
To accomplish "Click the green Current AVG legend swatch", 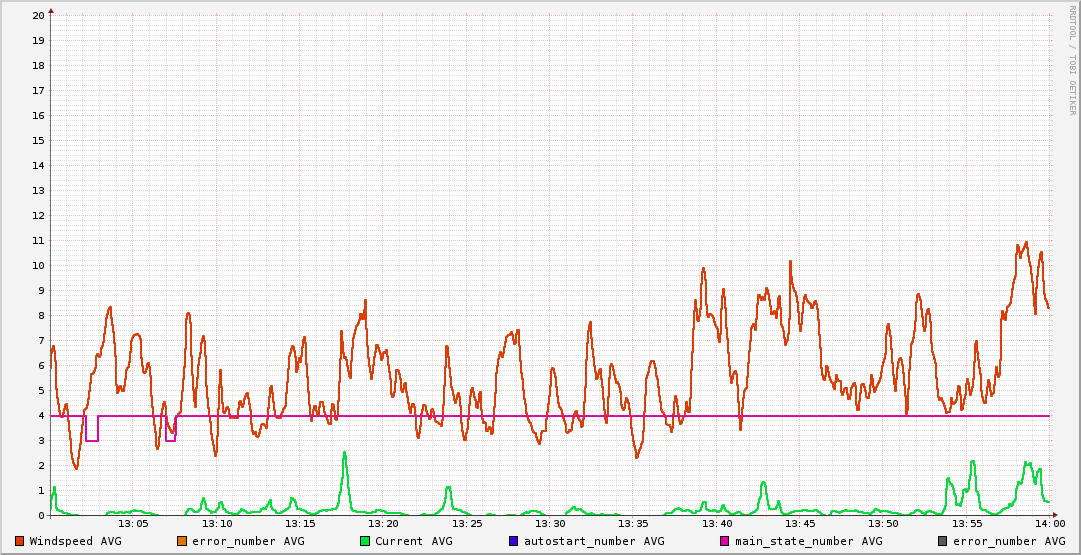I will pyautogui.click(x=365, y=541).
